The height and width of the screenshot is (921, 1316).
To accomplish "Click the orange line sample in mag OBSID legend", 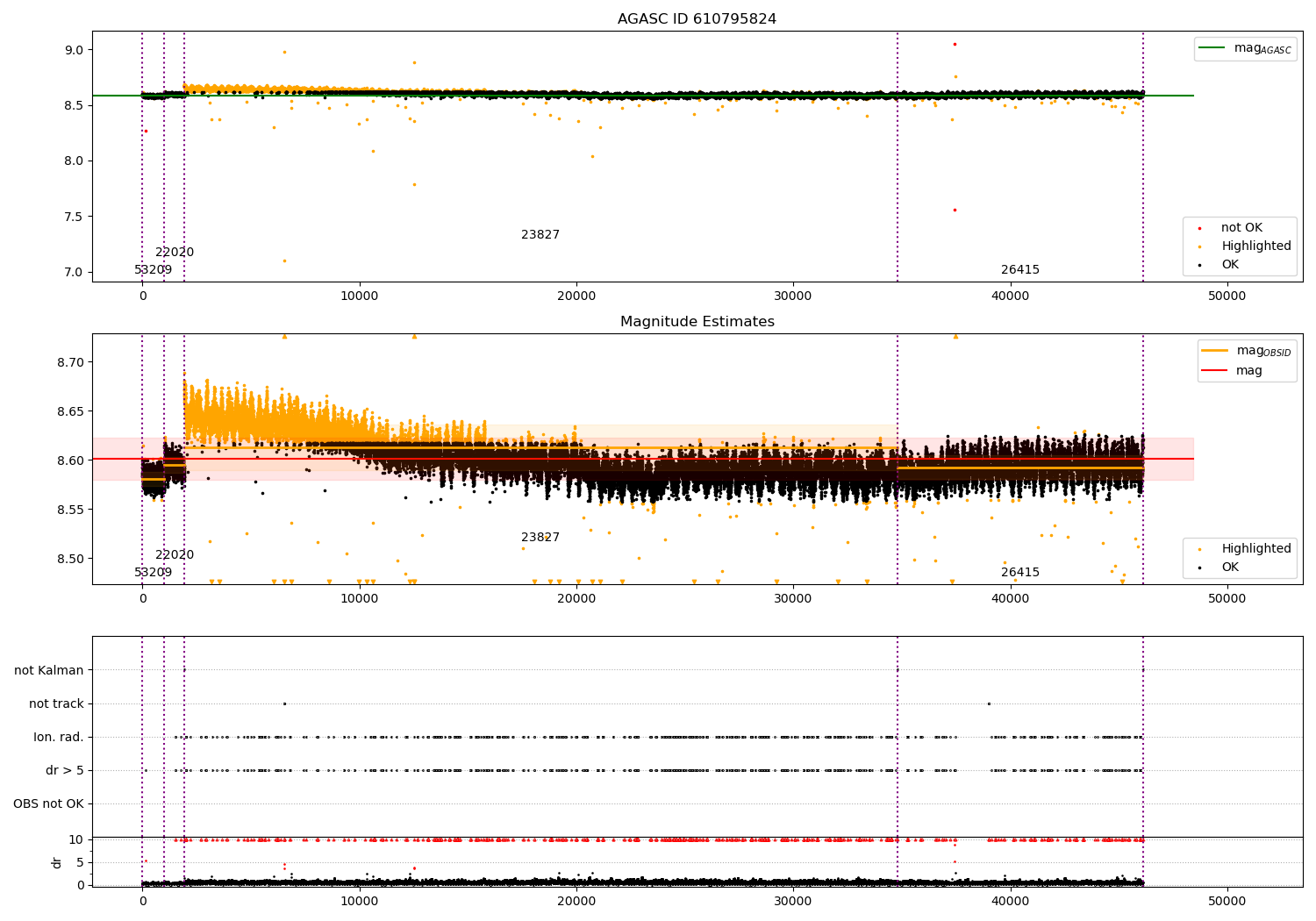I will [1215, 351].
